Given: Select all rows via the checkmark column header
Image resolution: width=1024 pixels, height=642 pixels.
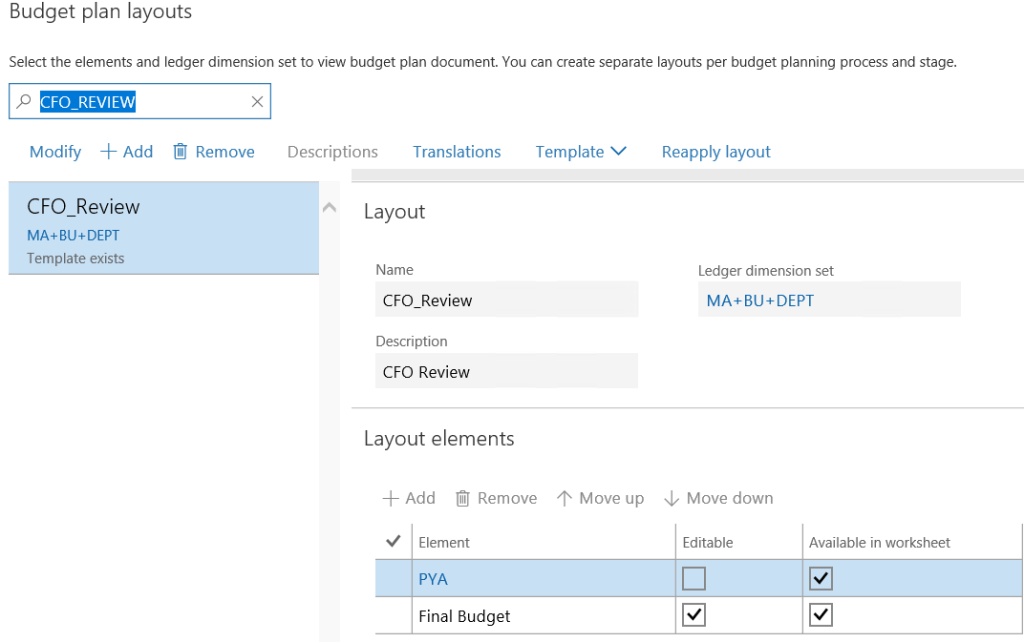Looking at the screenshot, I should (x=392, y=541).
